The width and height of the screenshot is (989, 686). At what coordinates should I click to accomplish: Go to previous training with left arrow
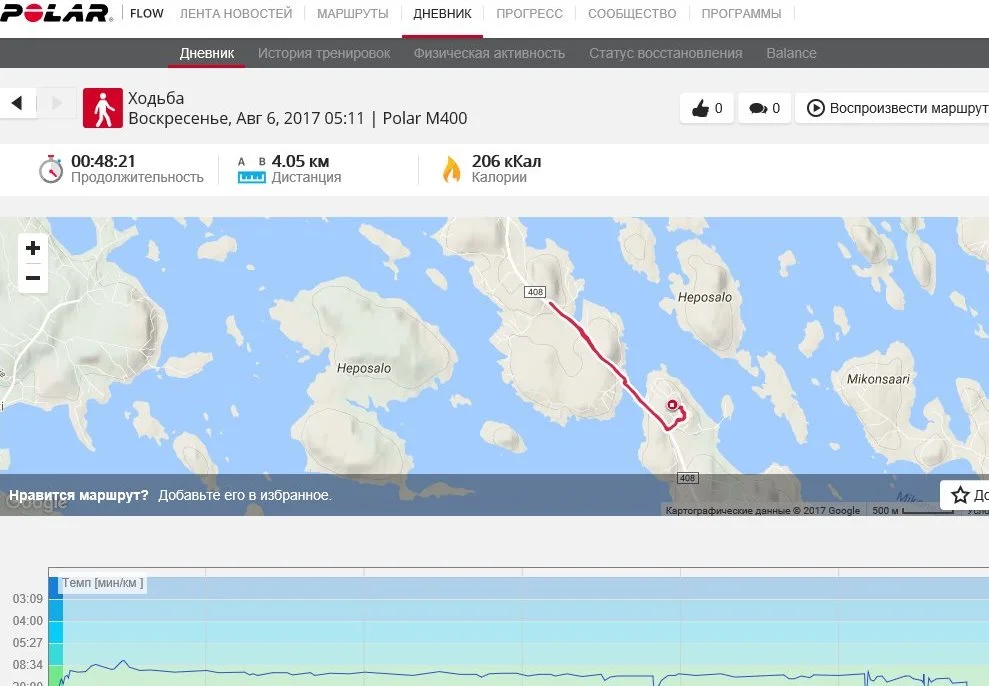click(17, 103)
